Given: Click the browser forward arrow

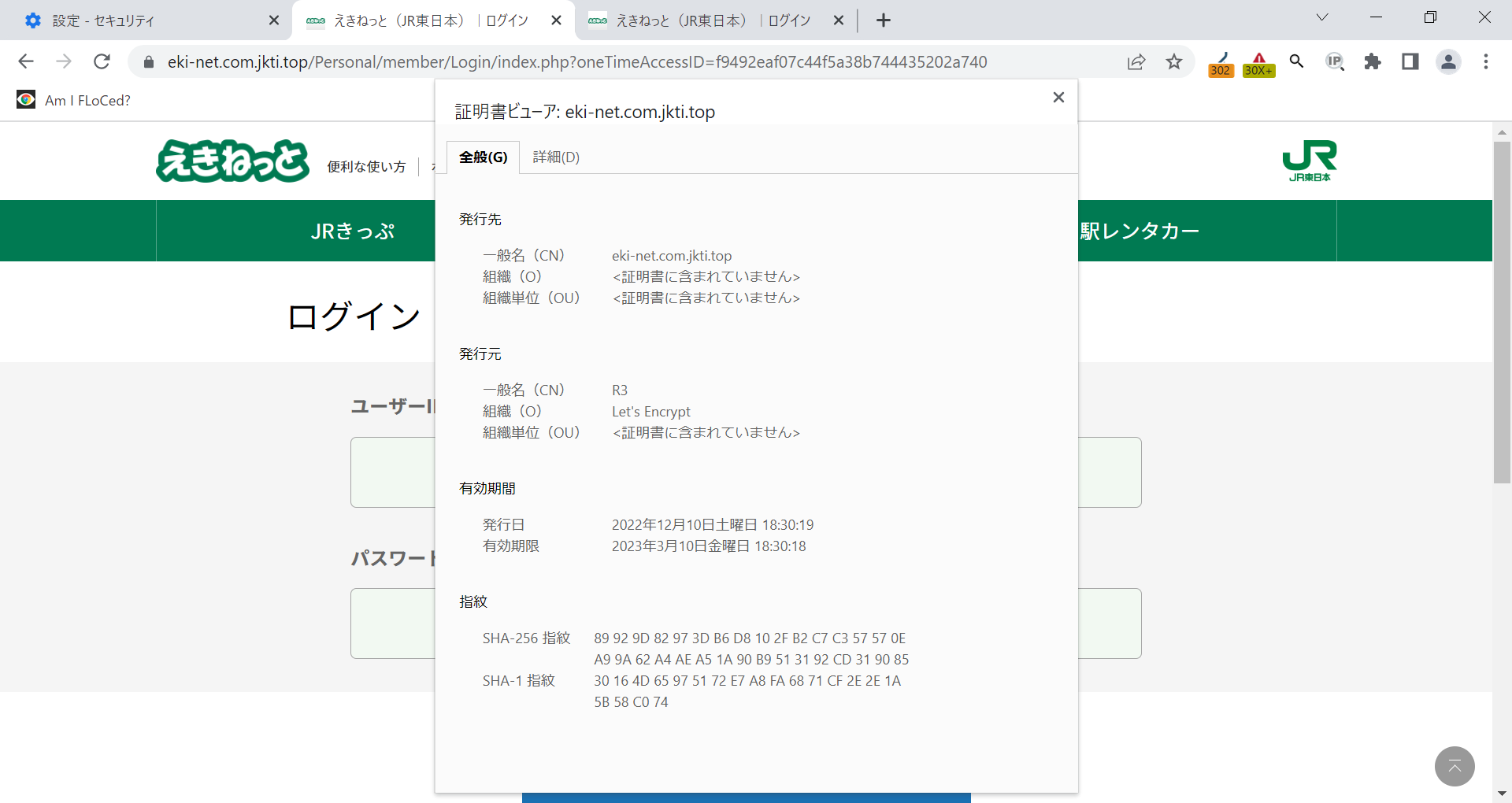Looking at the screenshot, I should click(64, 61).
